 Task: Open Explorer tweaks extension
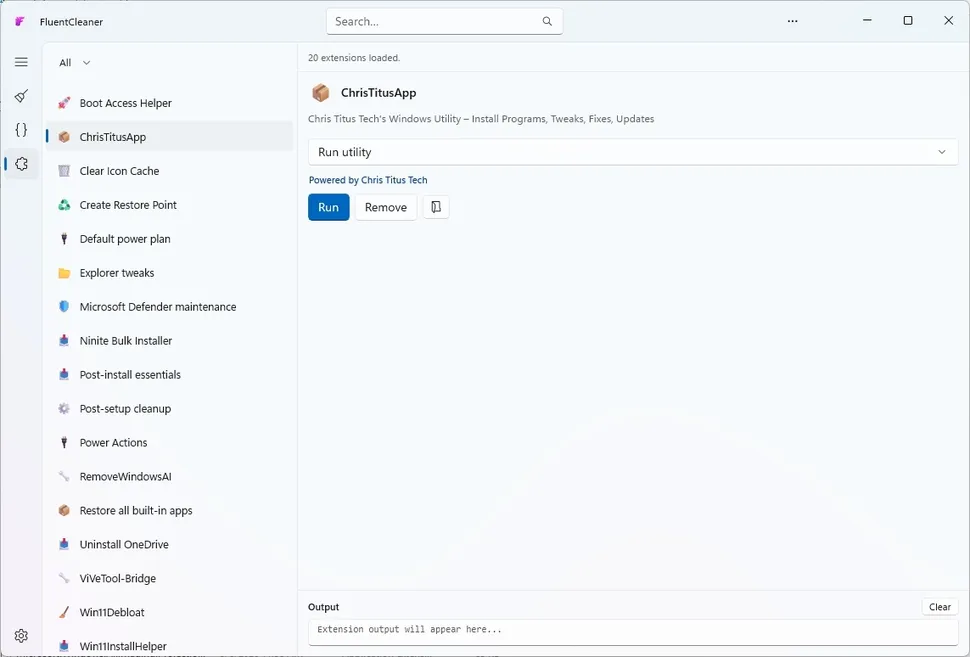pos(170,273)
